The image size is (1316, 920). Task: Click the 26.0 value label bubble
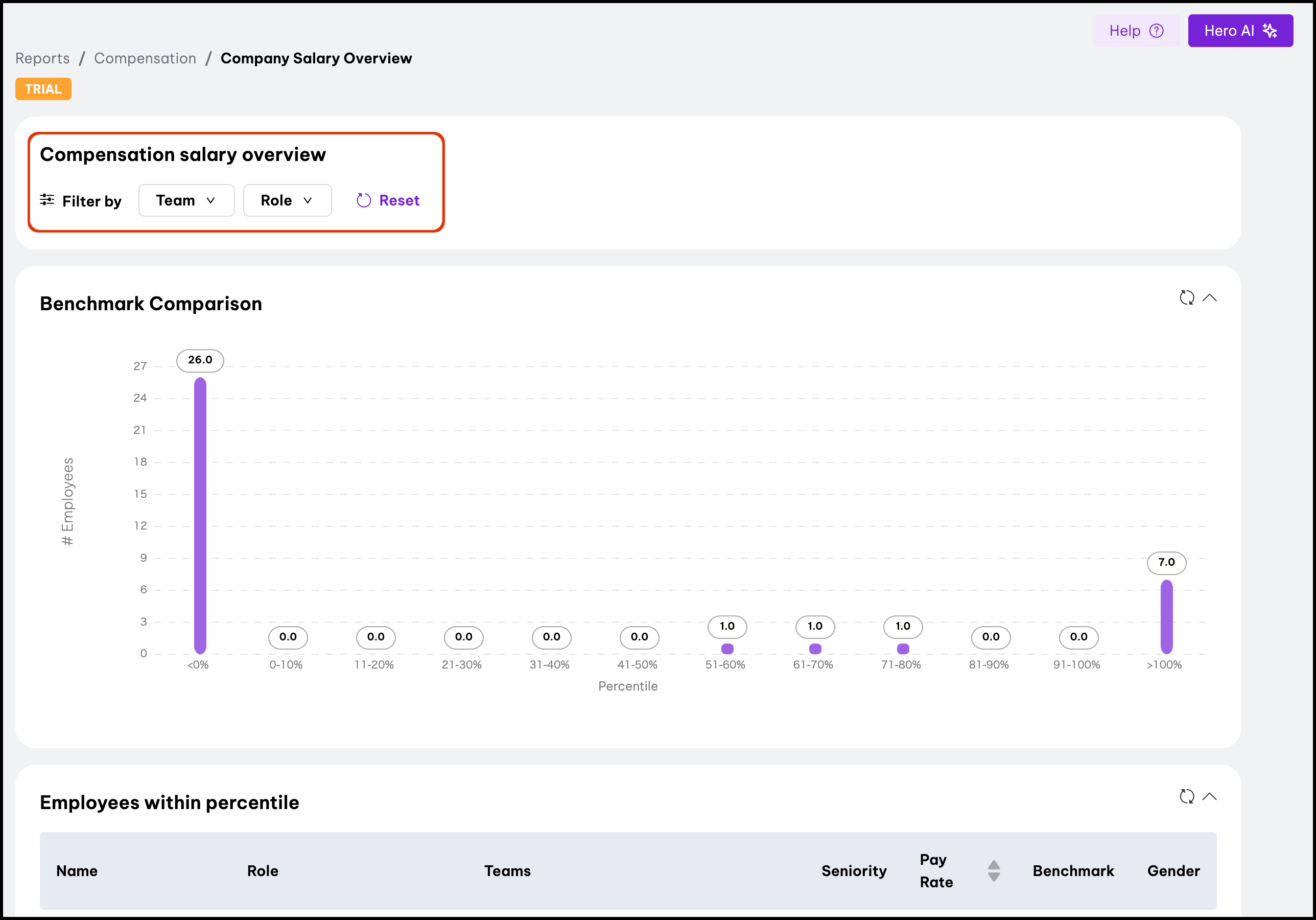tap(200, 360)
